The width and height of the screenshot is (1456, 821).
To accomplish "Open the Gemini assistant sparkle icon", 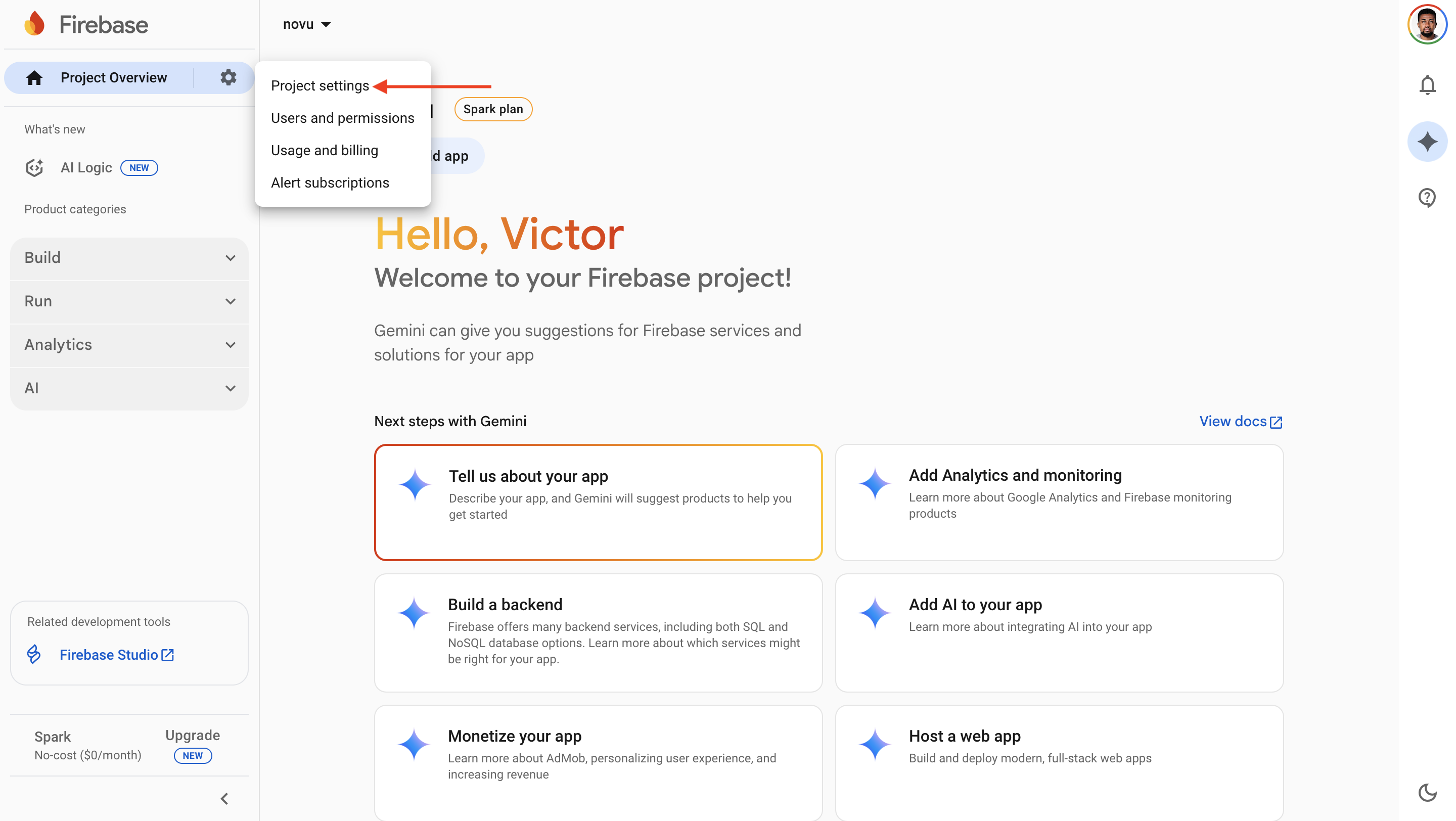I will coord(1428,141).
